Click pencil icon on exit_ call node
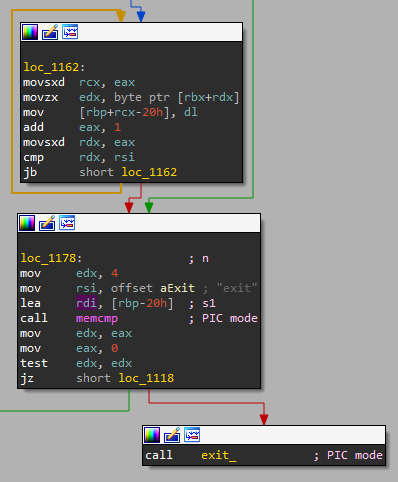This screenshot has height=482, width=398. 172,435
